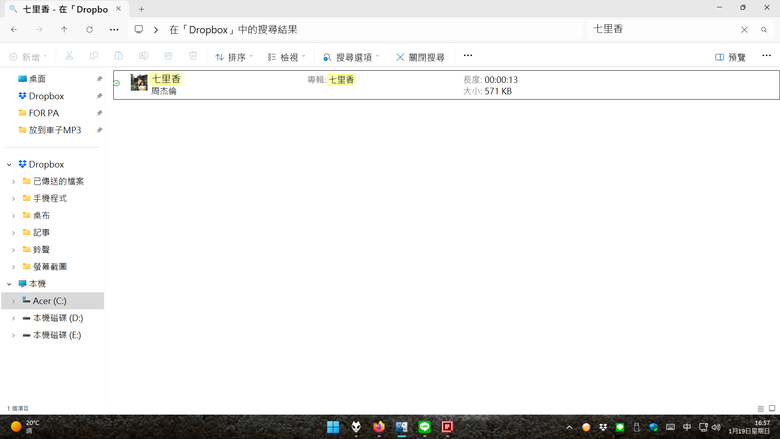Open the 排序 sort dropdown
The height and width of the screenshot is (439, 780).
coord(234,57)
